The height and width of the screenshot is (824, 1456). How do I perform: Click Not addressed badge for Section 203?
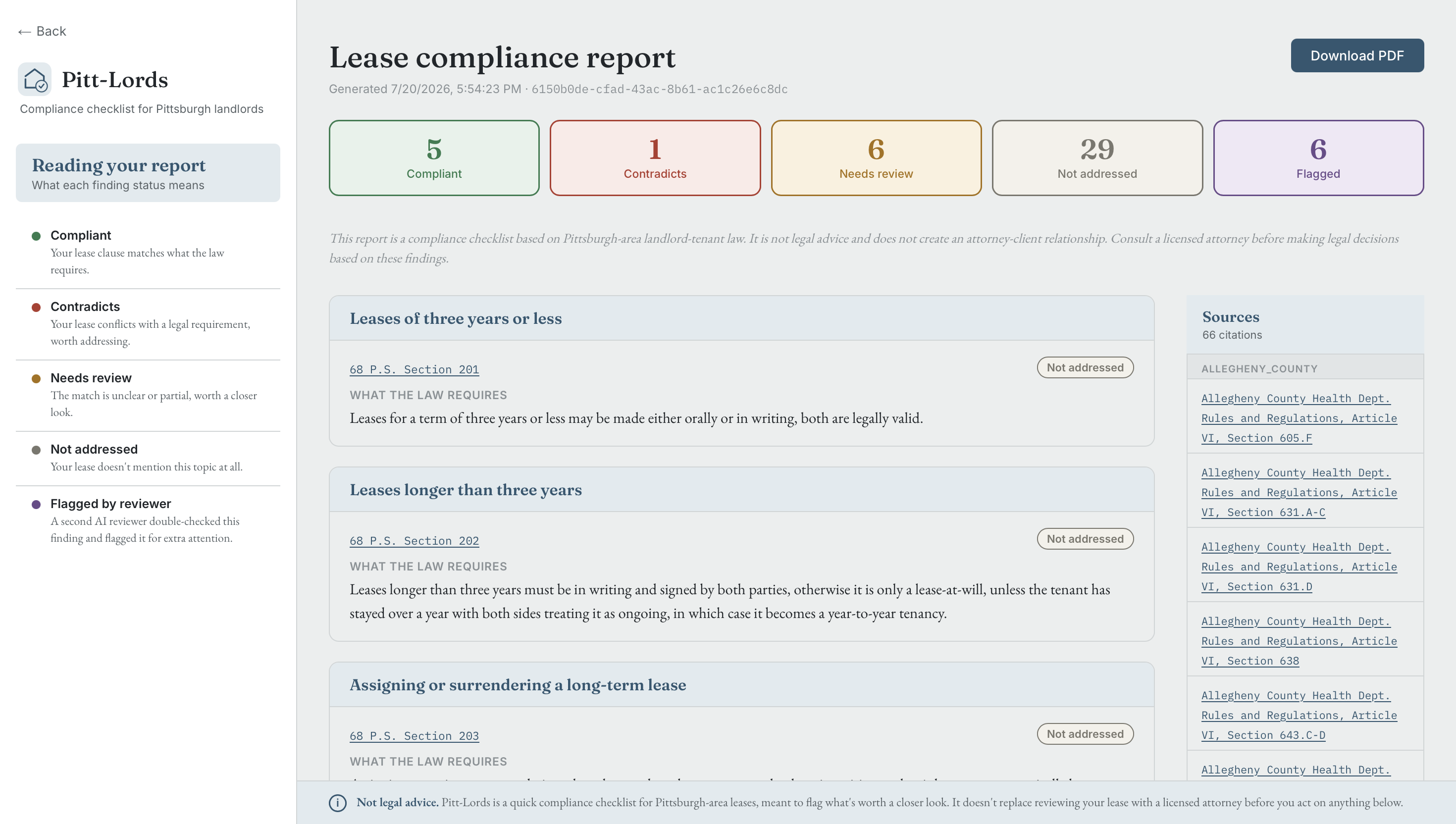tap(1085, 734)
